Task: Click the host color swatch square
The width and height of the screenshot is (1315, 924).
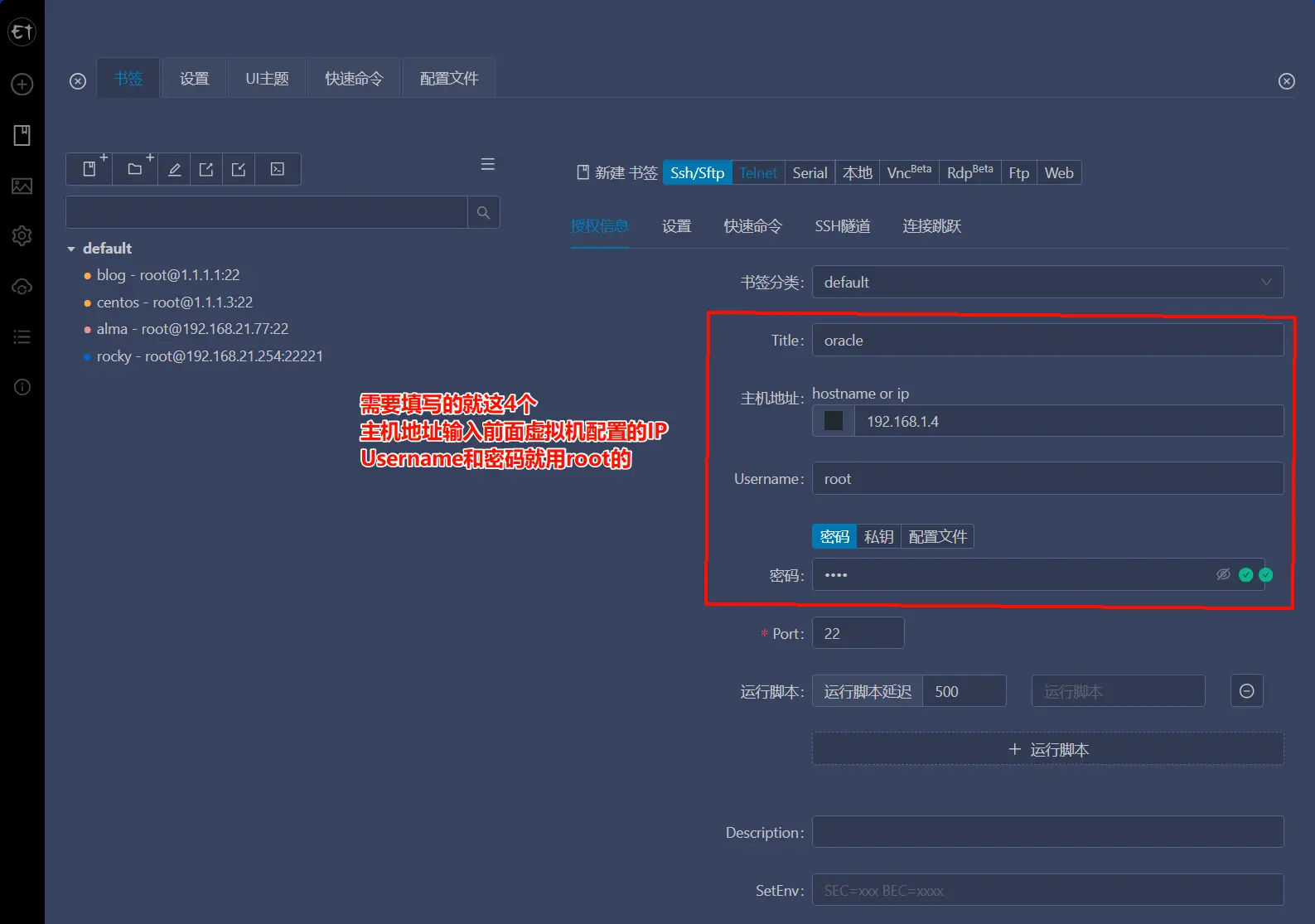Action: pos(834,421)
